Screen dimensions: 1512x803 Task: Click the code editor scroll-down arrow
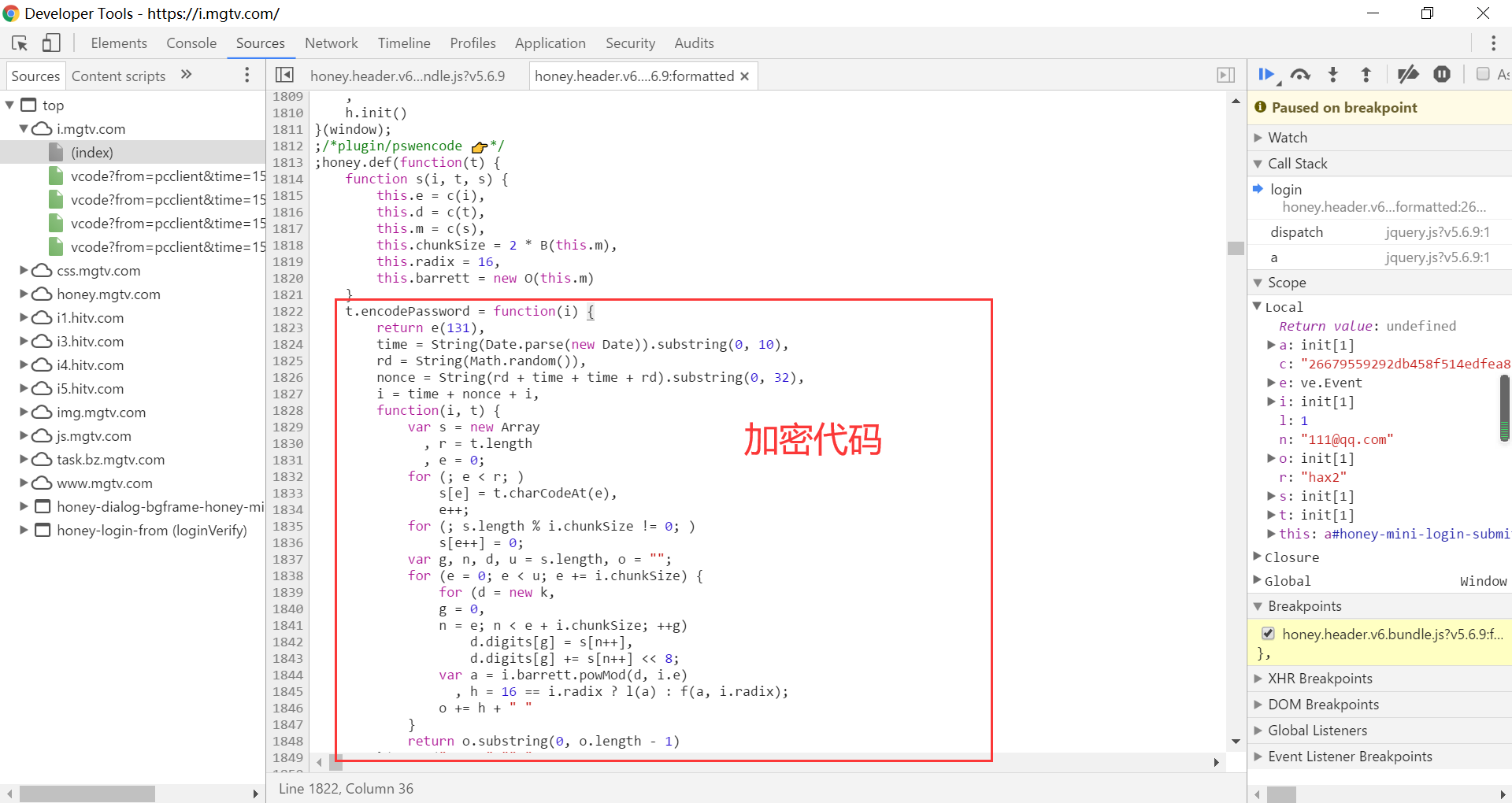[1236, 741]
